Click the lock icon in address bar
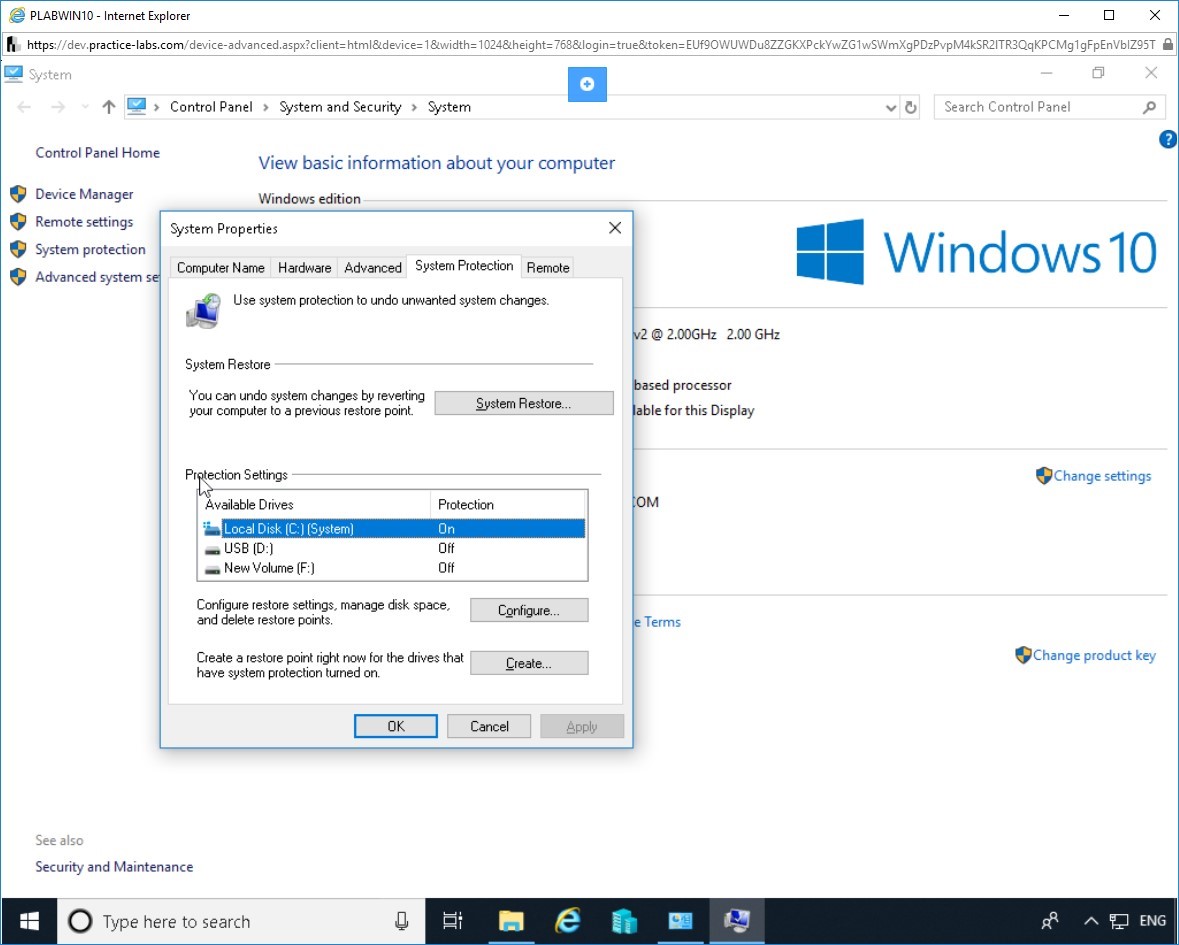This screenshot has width=1179, height=945. tap(1167, 45)
